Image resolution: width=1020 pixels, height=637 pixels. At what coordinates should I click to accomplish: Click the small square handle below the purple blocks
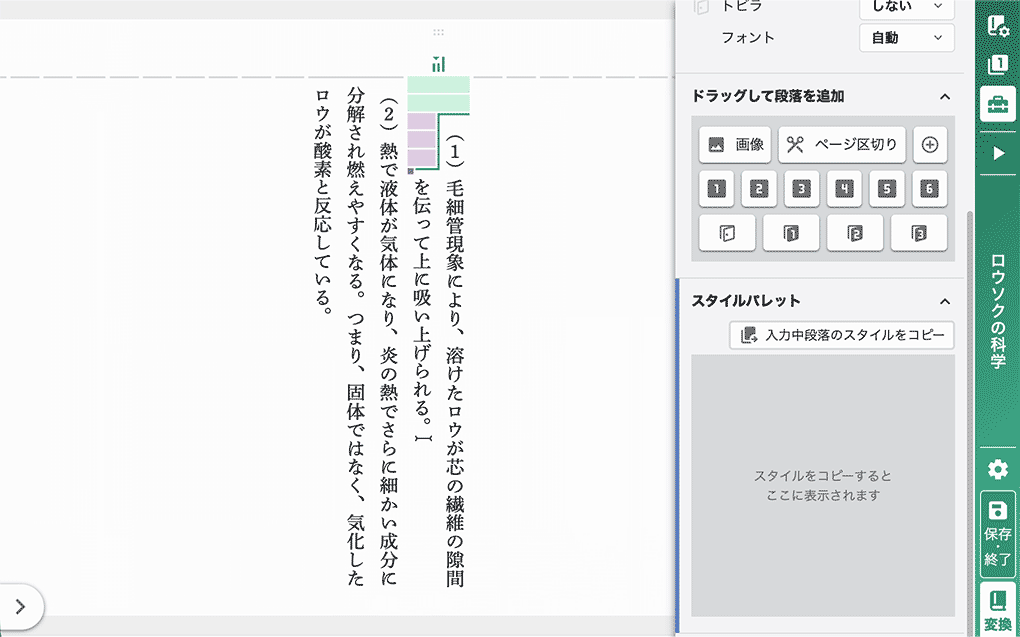pos(410,171)
